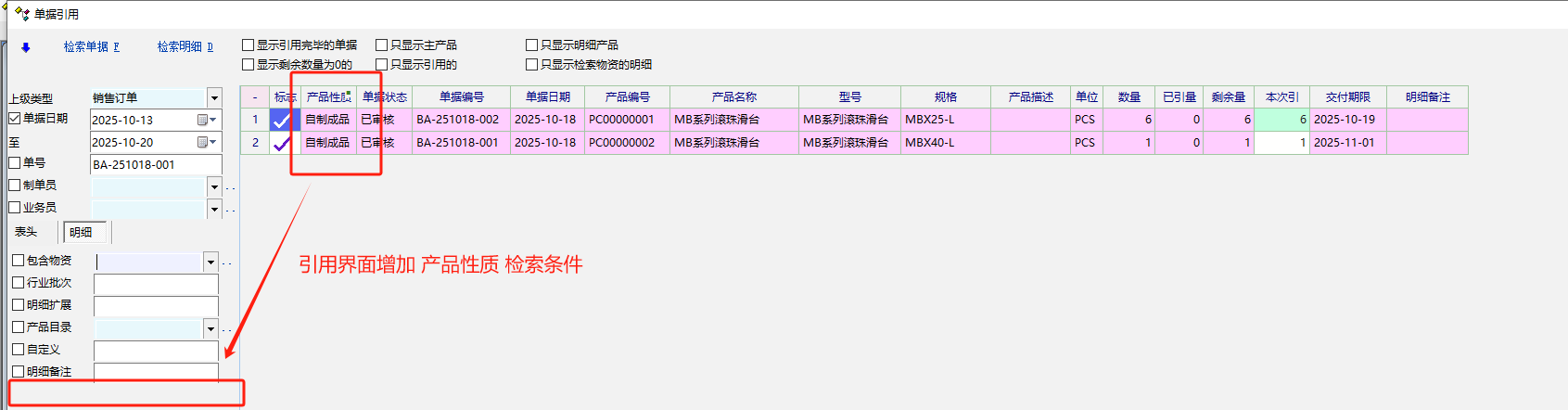Image resolution: width=1568 pixels, height=410 pixels.
Task: Sort by 交付期限 column header
Action: coord(1347,97)
